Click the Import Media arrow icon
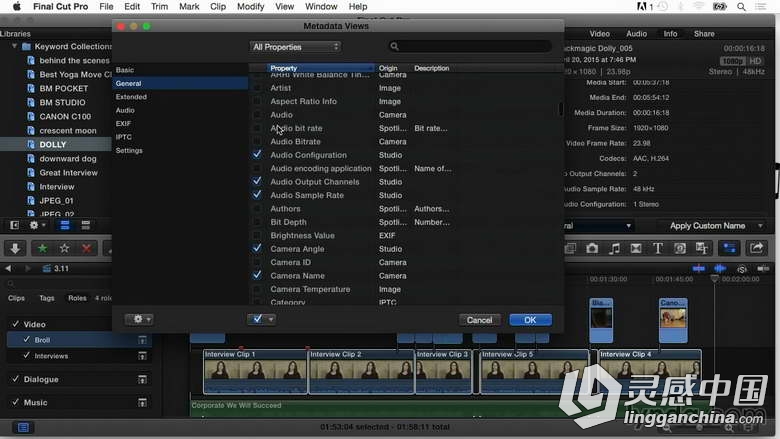The width and height of the screenshot is (780, 439). (x=15, y=248)
